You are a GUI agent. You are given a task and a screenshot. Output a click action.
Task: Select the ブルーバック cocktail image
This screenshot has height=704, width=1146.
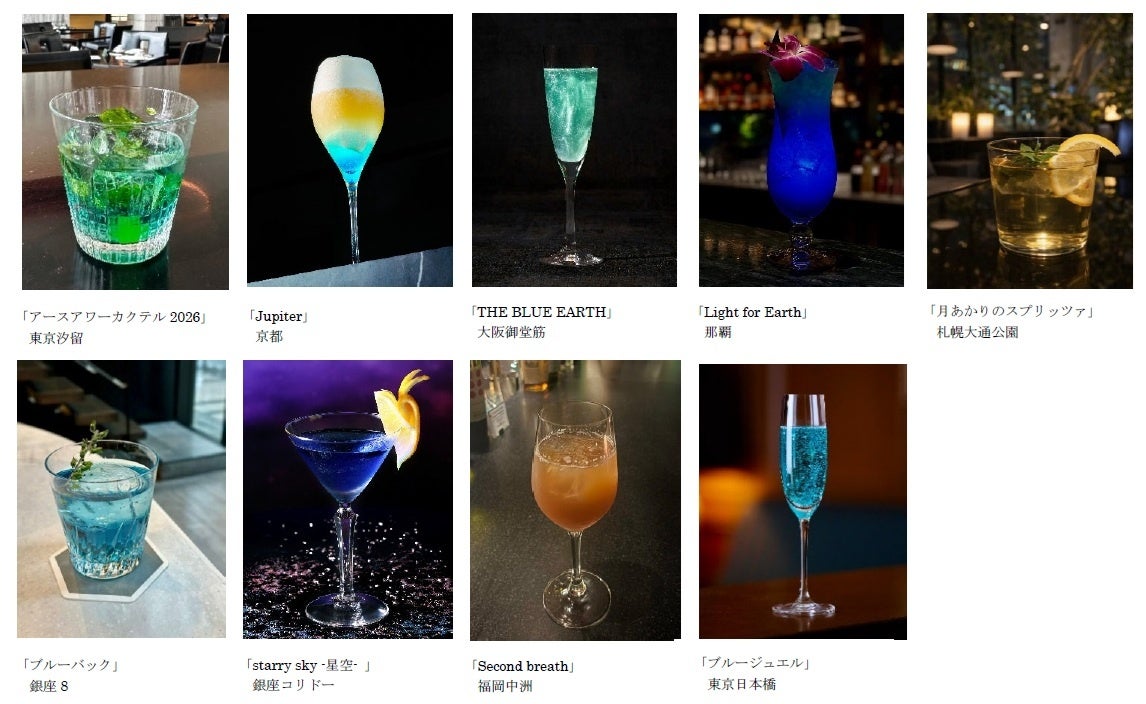121,499
